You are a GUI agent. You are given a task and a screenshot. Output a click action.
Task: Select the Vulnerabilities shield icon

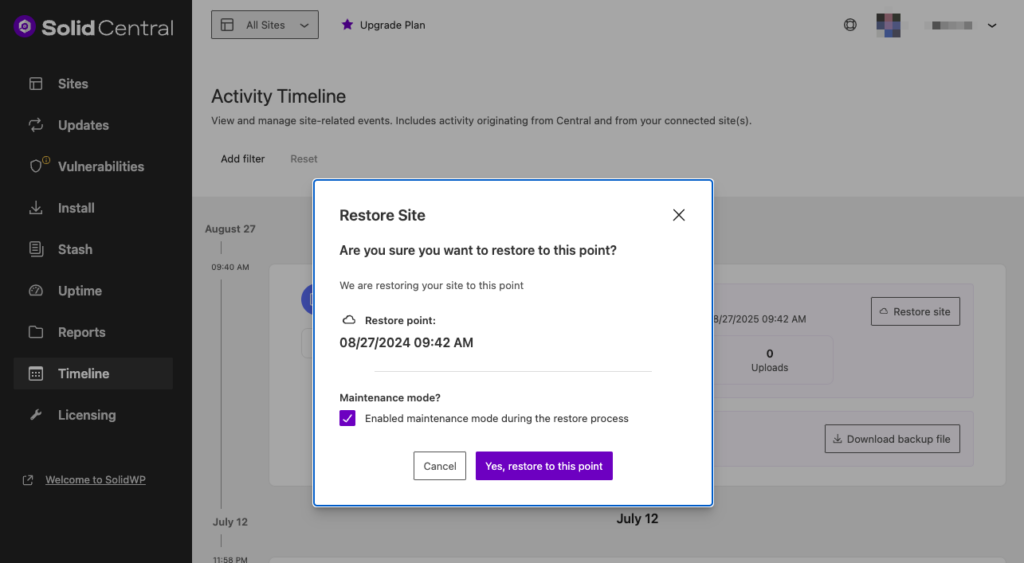(37, 166)
